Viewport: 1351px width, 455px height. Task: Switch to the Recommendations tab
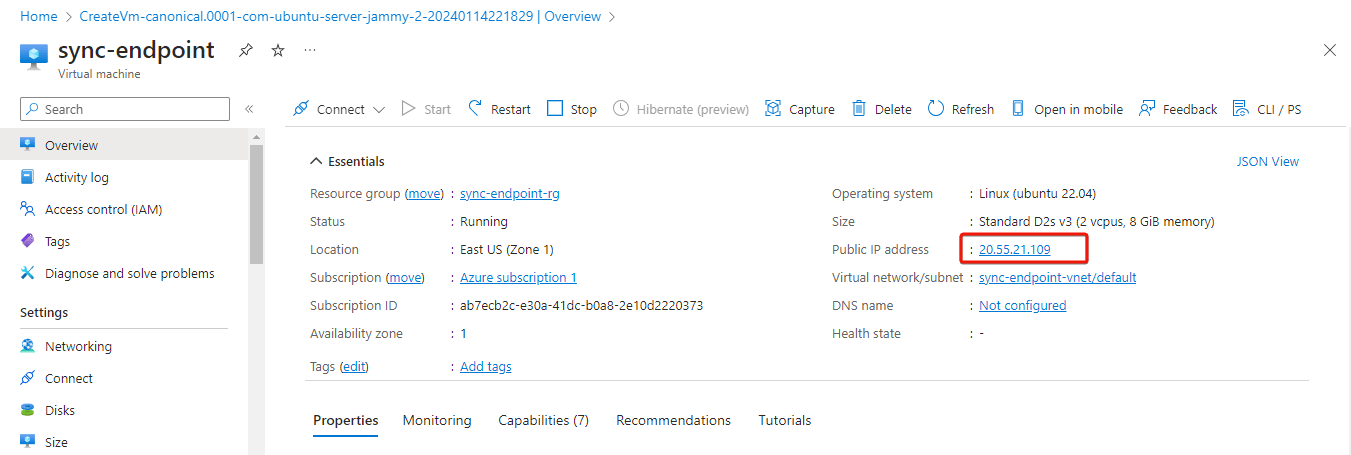coord(674,421)
